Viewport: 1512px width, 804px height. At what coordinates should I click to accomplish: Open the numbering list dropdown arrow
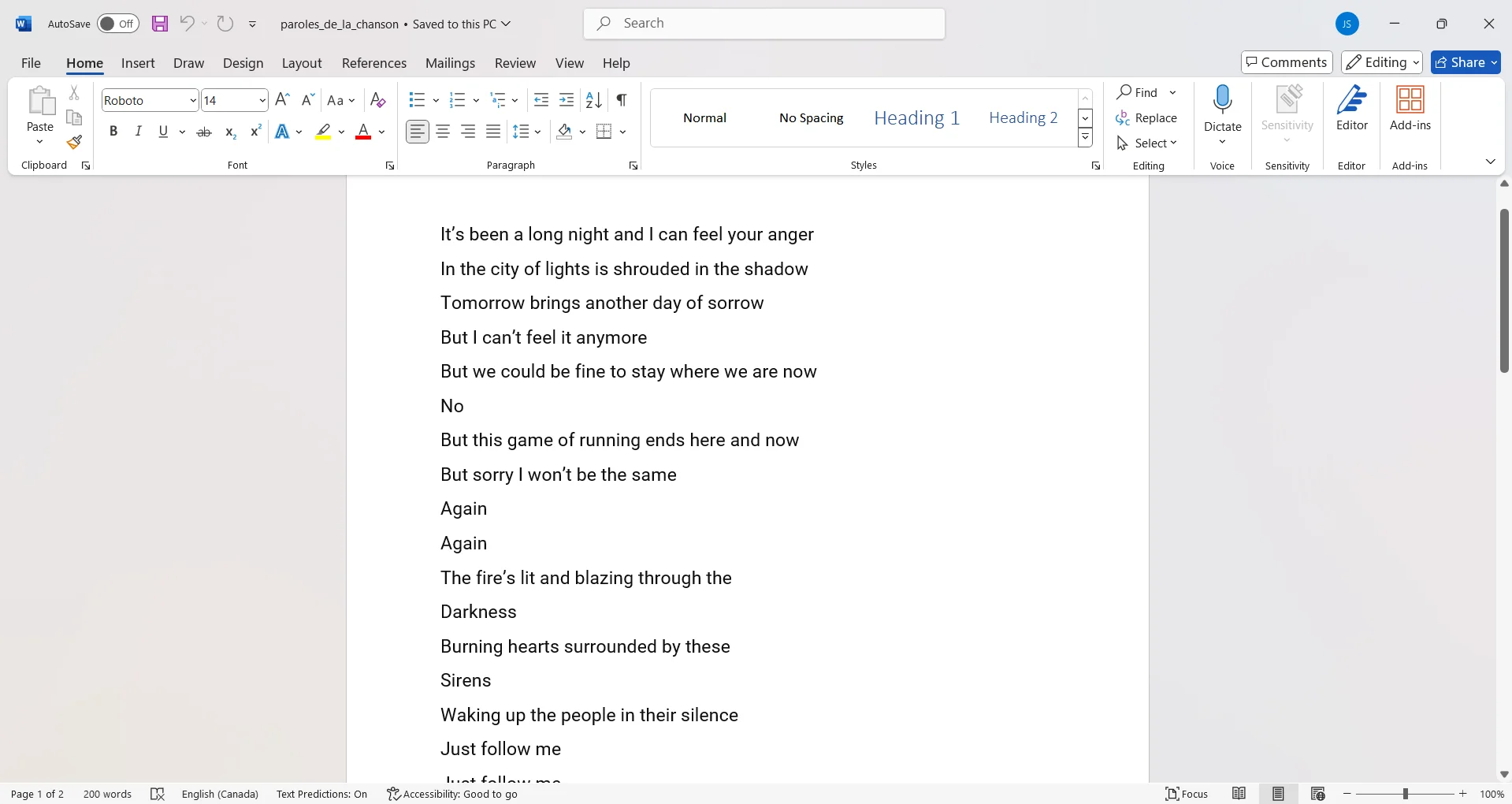[476, 100]
